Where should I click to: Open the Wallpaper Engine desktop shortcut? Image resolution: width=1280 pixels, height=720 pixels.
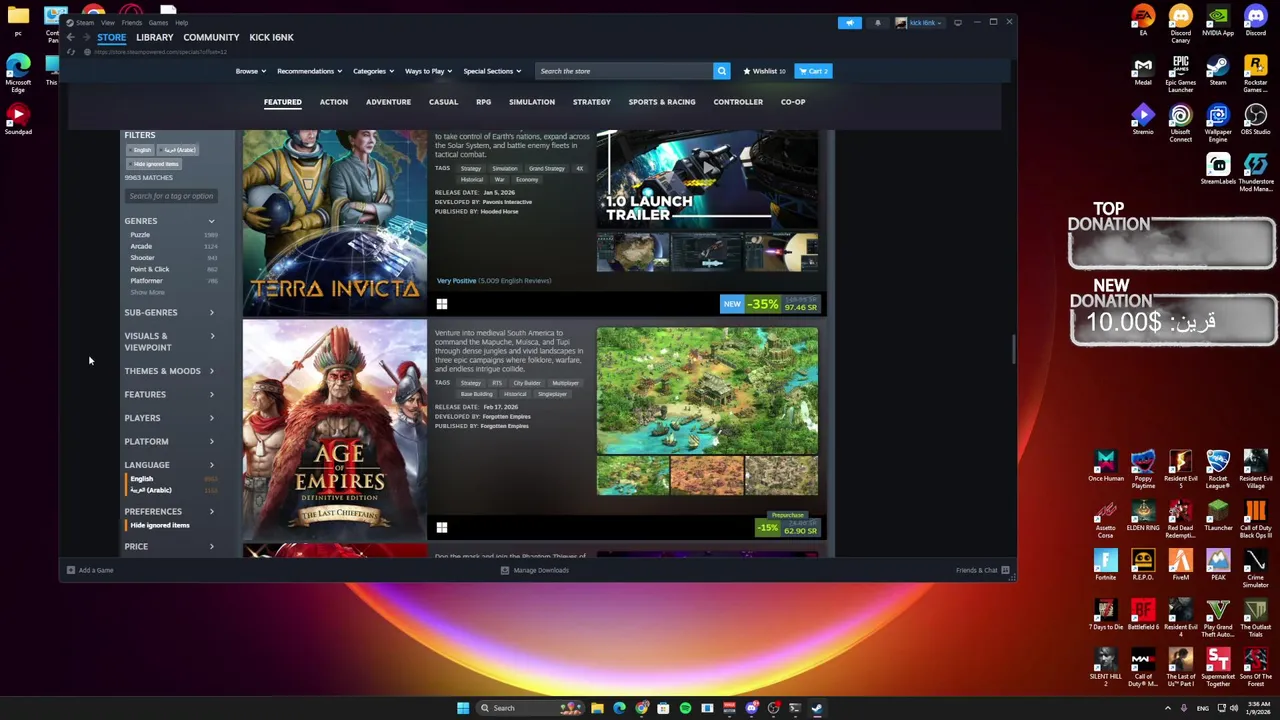(1218, 123)
